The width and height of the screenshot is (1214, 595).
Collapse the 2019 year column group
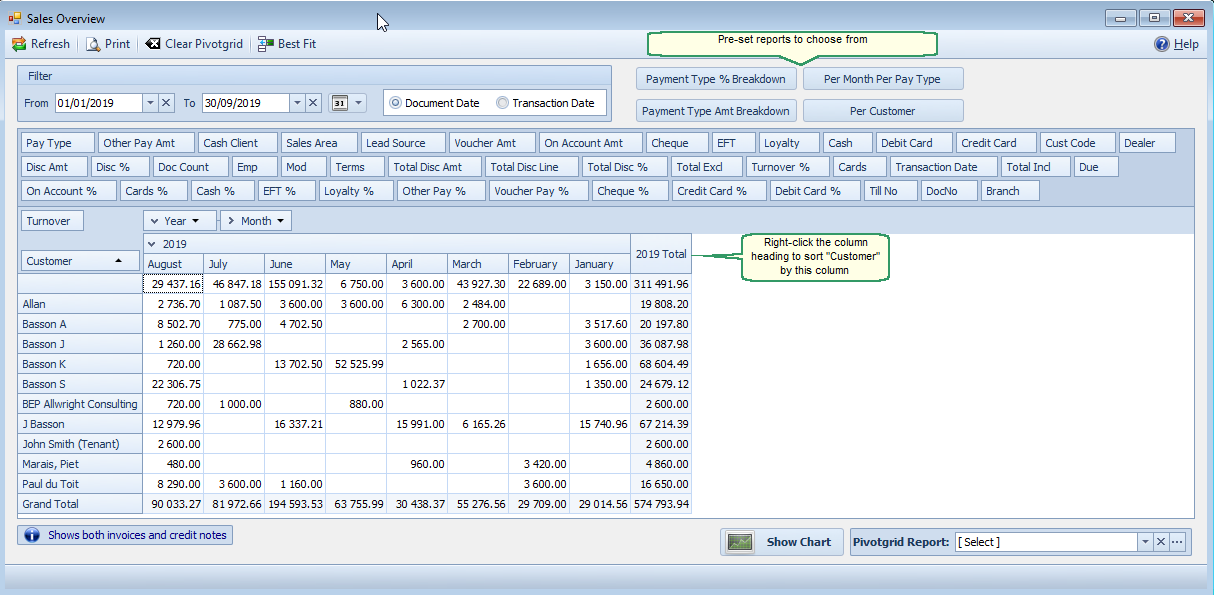151,243
